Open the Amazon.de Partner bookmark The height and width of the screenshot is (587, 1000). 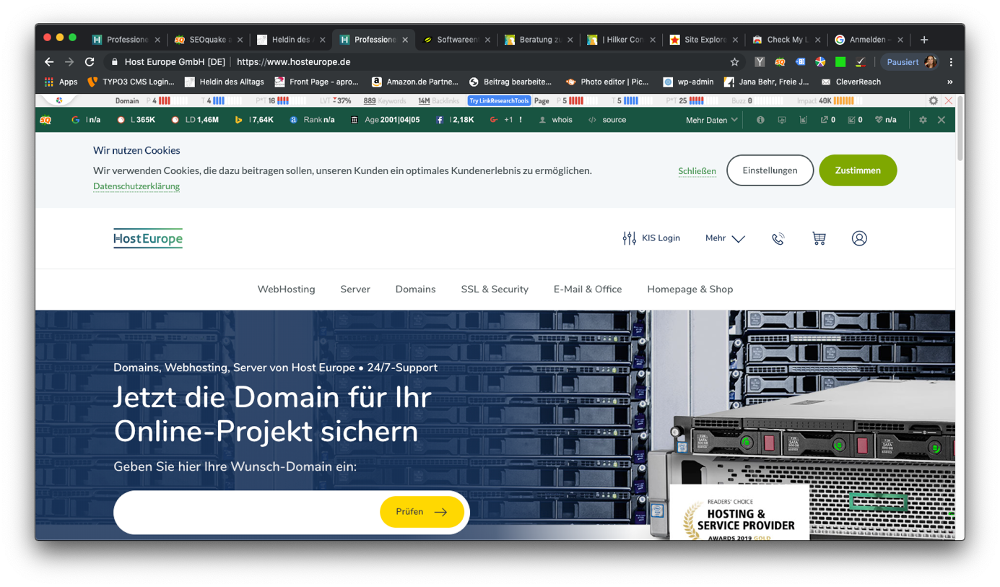click(415, 82)
